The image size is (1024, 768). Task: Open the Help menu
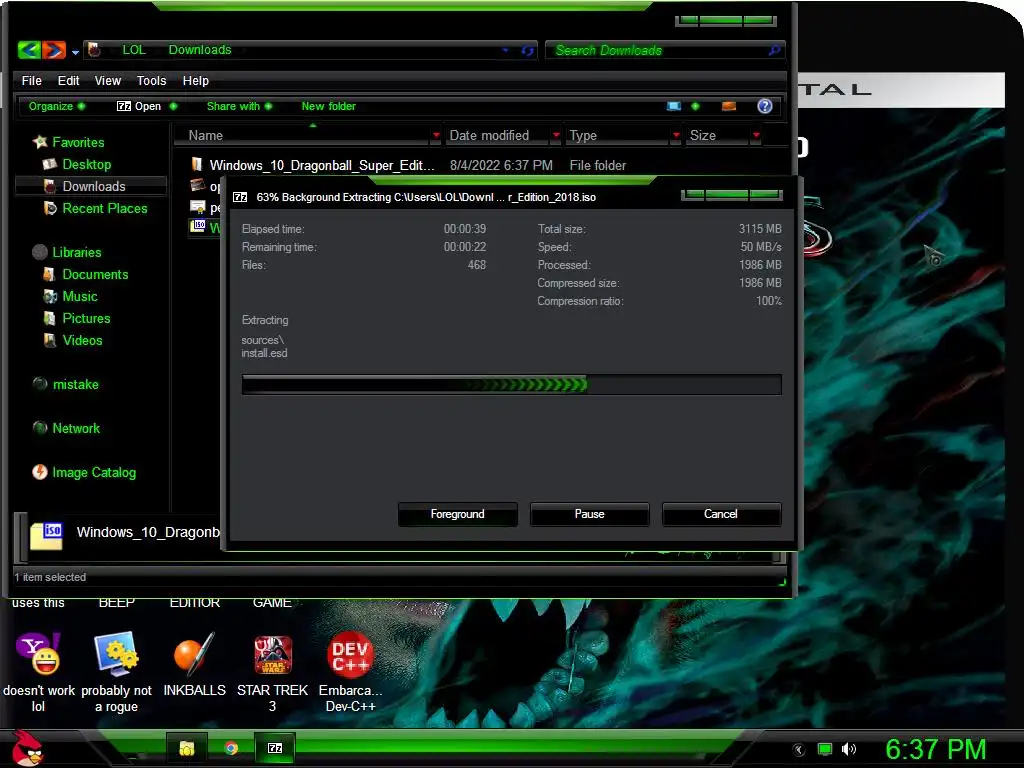pyautogui.click(x=195, y=80)
